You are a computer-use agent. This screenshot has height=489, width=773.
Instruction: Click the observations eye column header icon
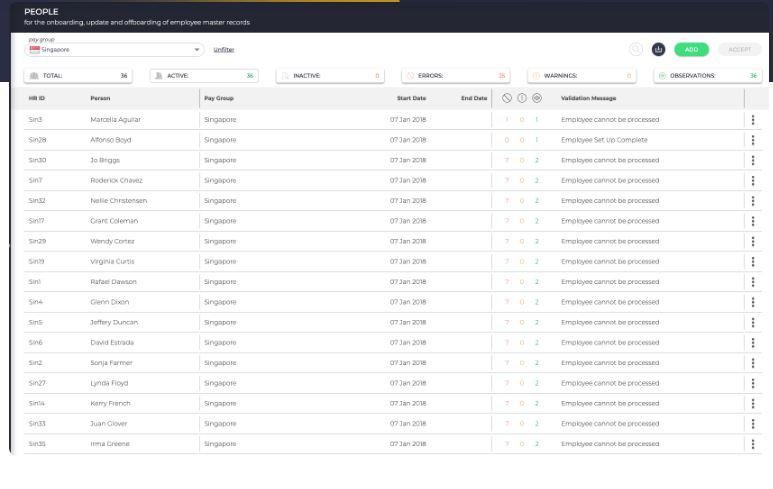click(x=536, y=98)
